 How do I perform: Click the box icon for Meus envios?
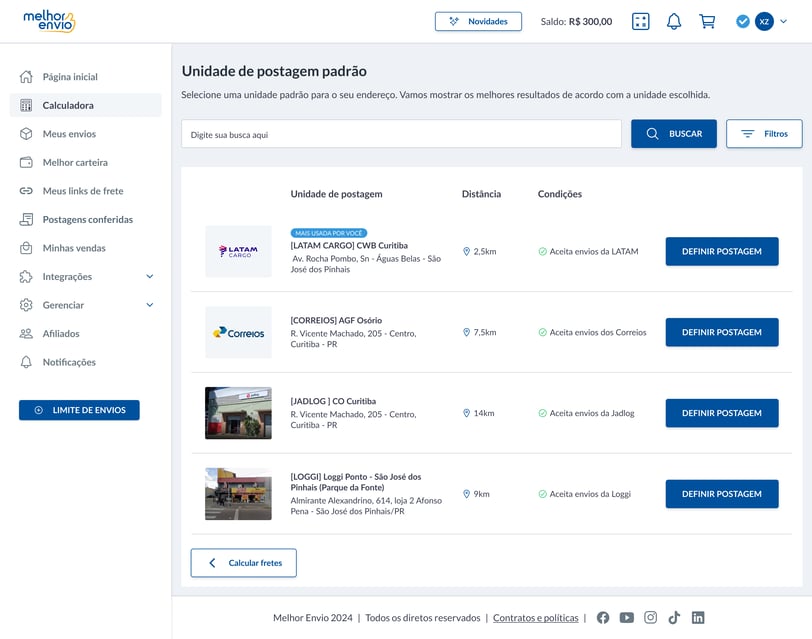pos(26,134)
